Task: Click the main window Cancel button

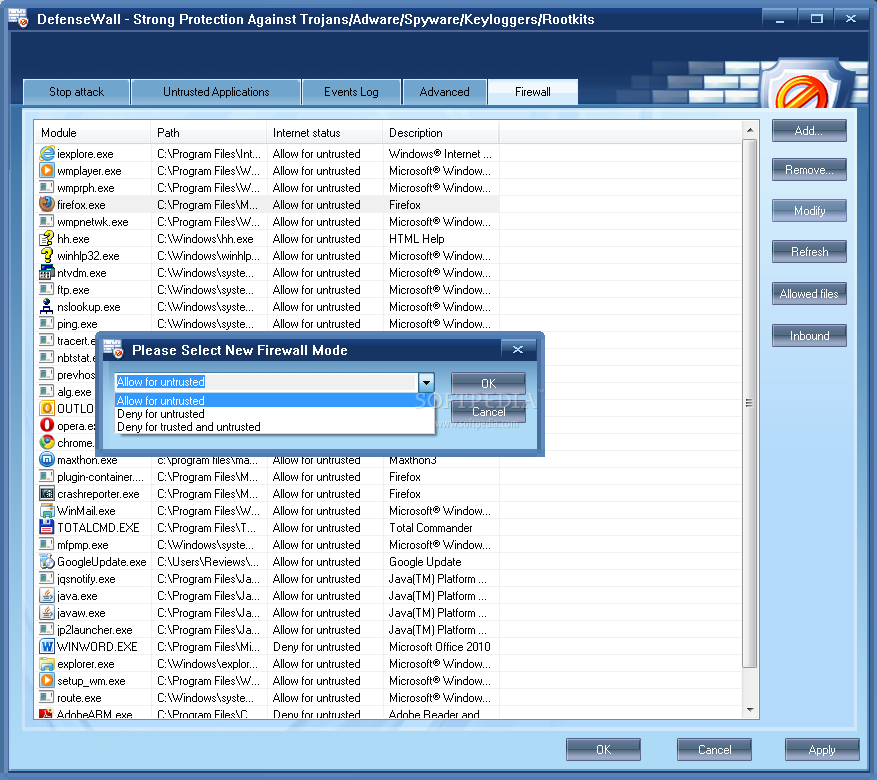Action: tap(714, 750)
